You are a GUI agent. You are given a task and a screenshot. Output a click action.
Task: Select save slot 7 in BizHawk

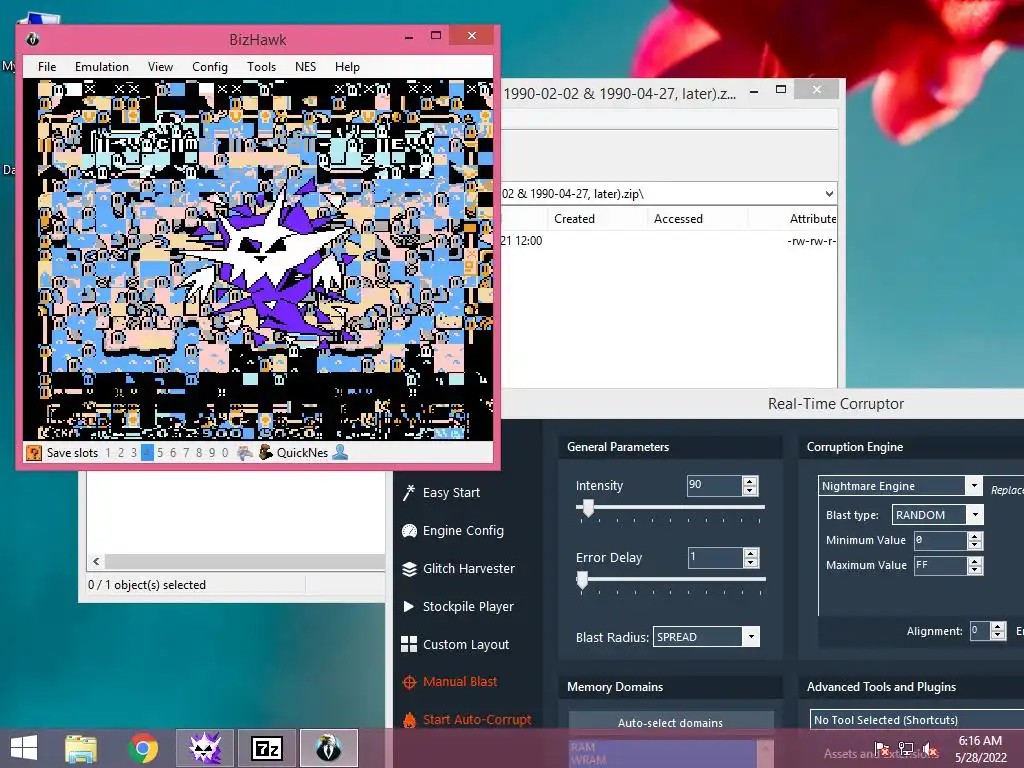(186, 453)
